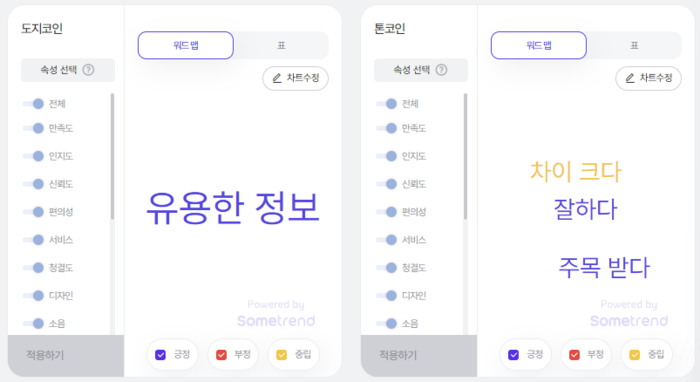Screen dimensions: 700x382
Task: Toggle 만족도 switch in 톤코인 panel
Action: [x=387, y=129]
